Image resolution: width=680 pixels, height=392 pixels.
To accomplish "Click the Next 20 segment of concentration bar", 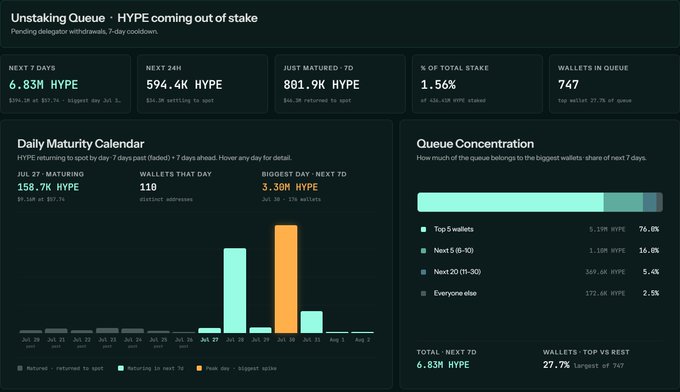I will pyautogui.click(x=650, y=202).
